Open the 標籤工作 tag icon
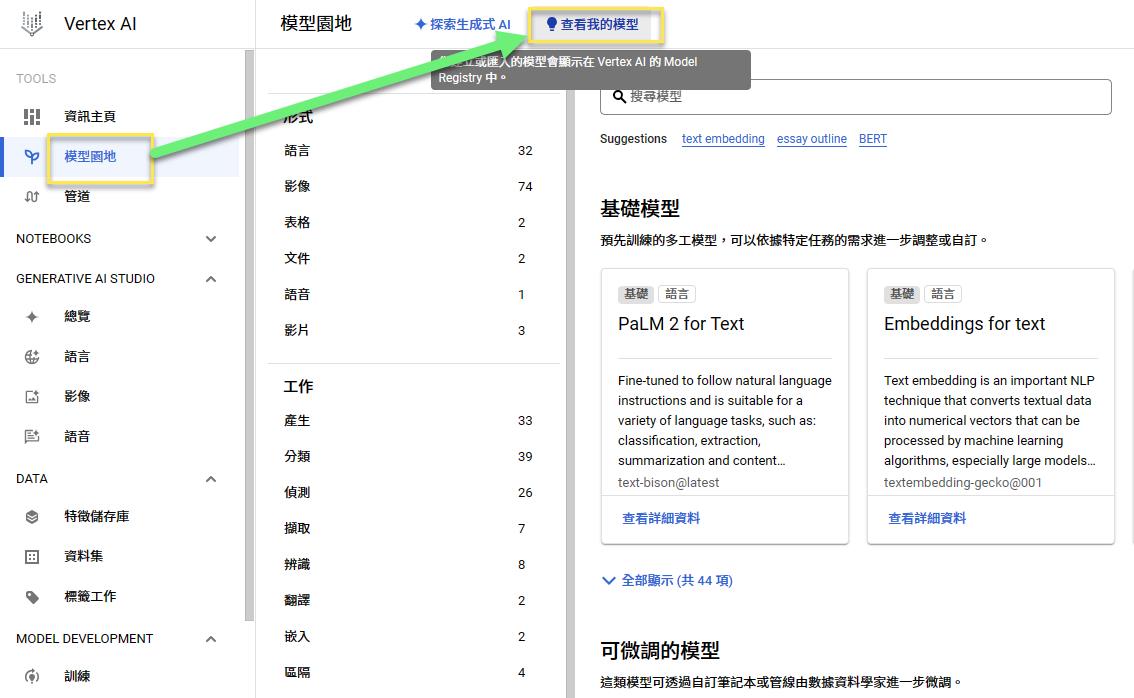1134x698 pixels. (x=32, y=597)
